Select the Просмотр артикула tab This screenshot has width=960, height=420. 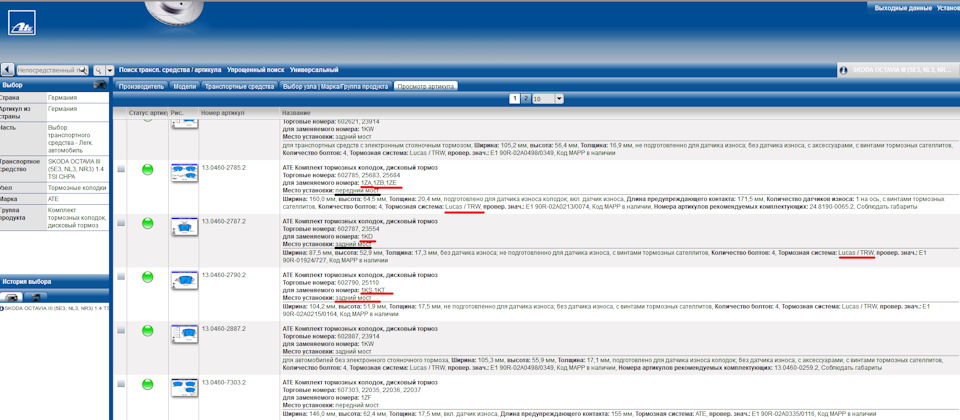pos(426,86)
